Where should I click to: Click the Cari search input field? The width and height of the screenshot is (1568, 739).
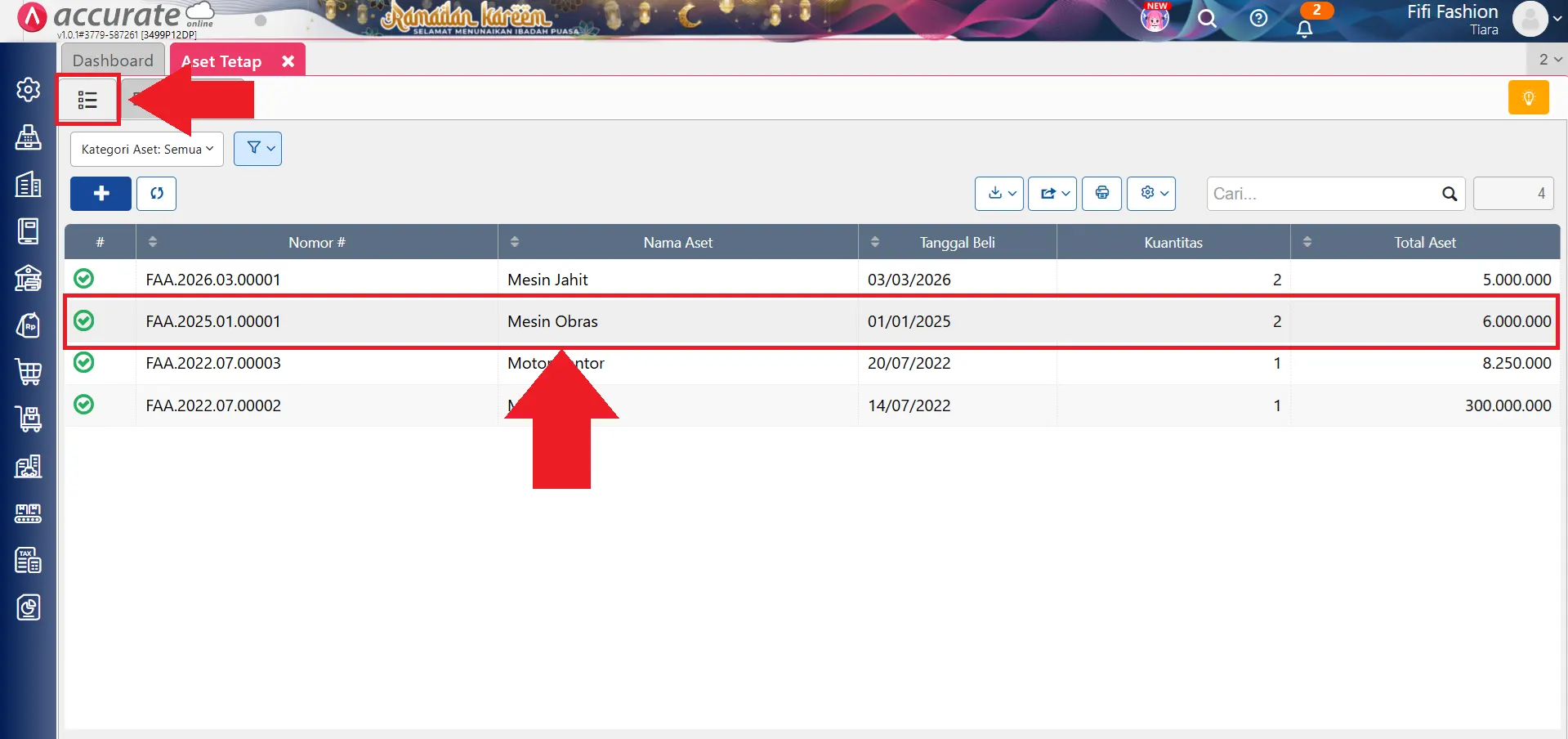tap(1324, 194)
